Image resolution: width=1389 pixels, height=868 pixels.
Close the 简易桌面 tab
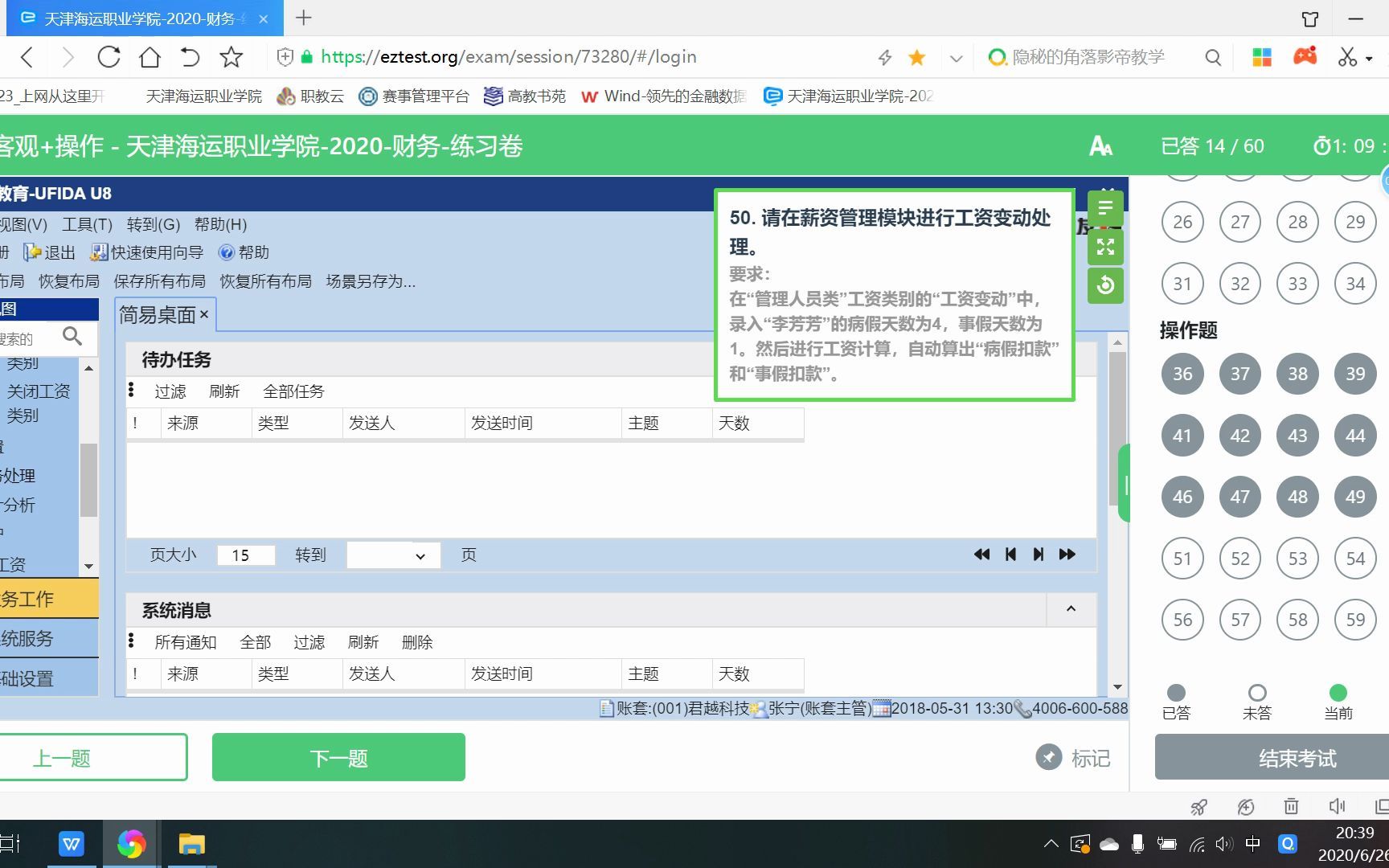pos(204,314)
